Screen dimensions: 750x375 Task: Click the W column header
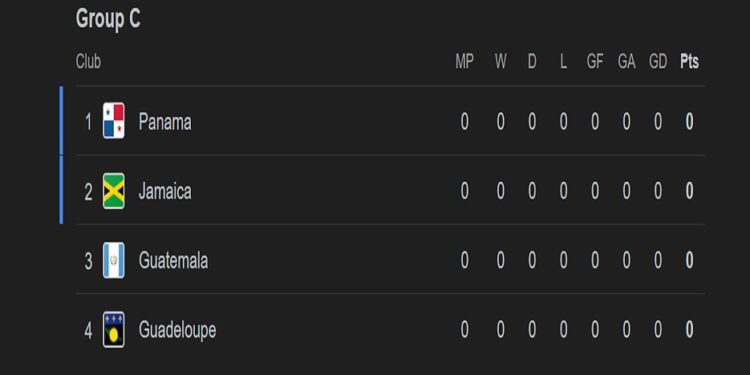pos(500,62)
